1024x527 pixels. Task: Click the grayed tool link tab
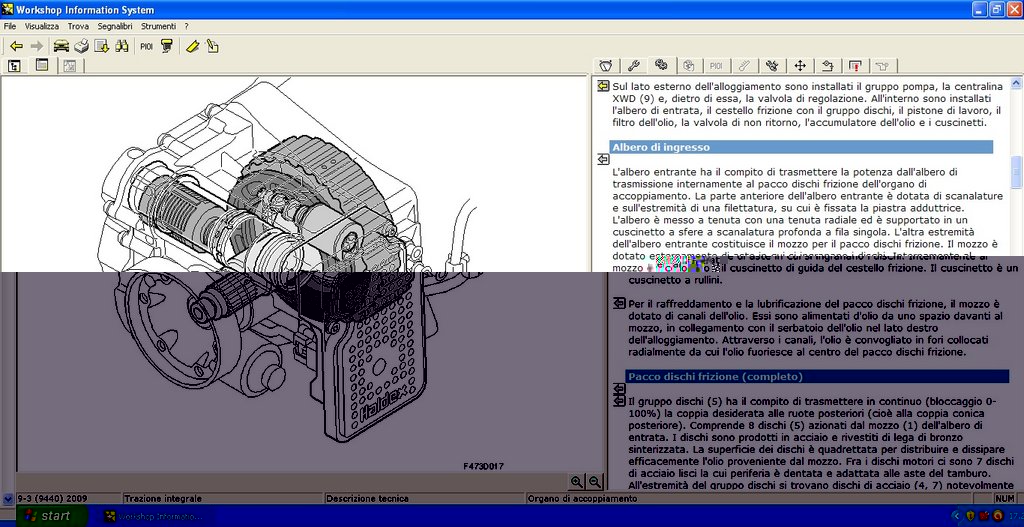tap(744, 65)
